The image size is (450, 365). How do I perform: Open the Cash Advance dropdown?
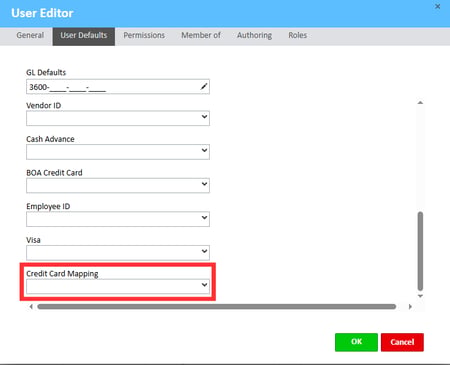(118, 152)
